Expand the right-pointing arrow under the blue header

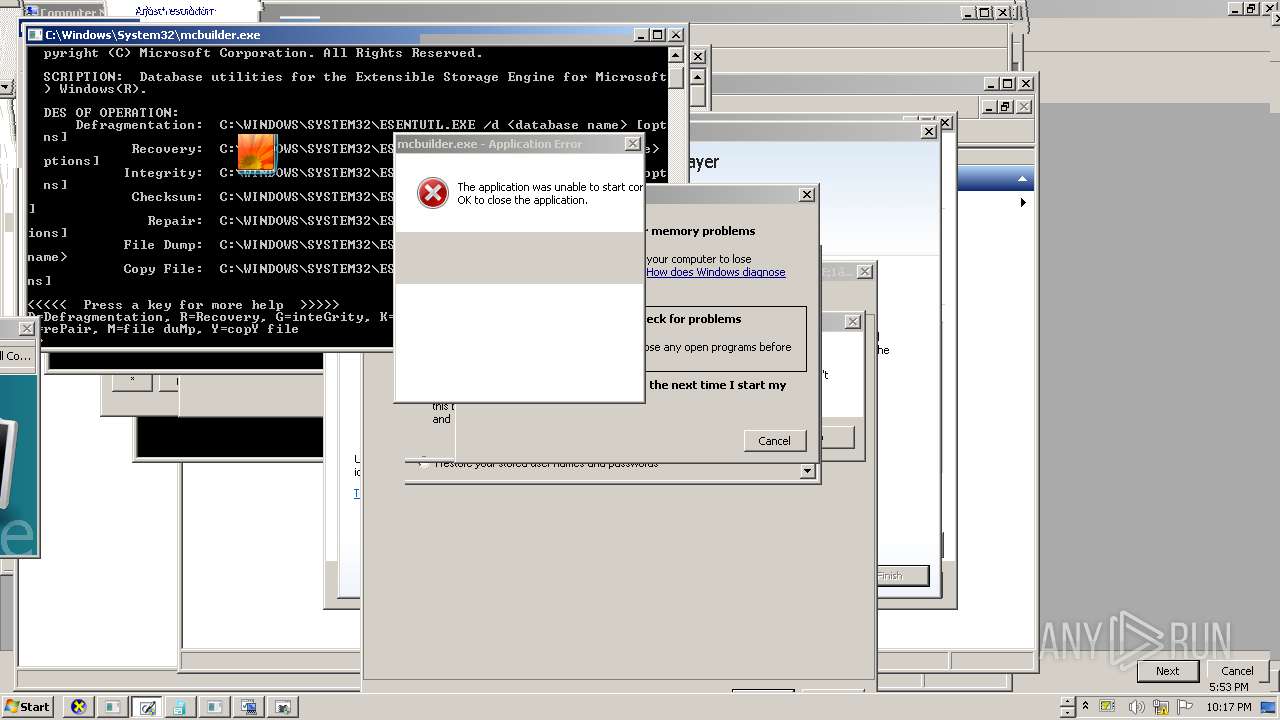1022,203
